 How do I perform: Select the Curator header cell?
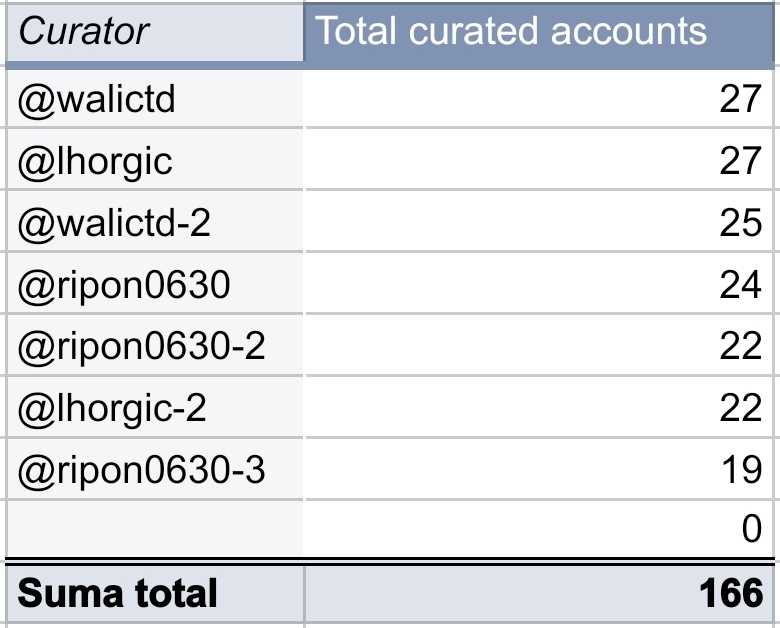click(x=84, y=32)
